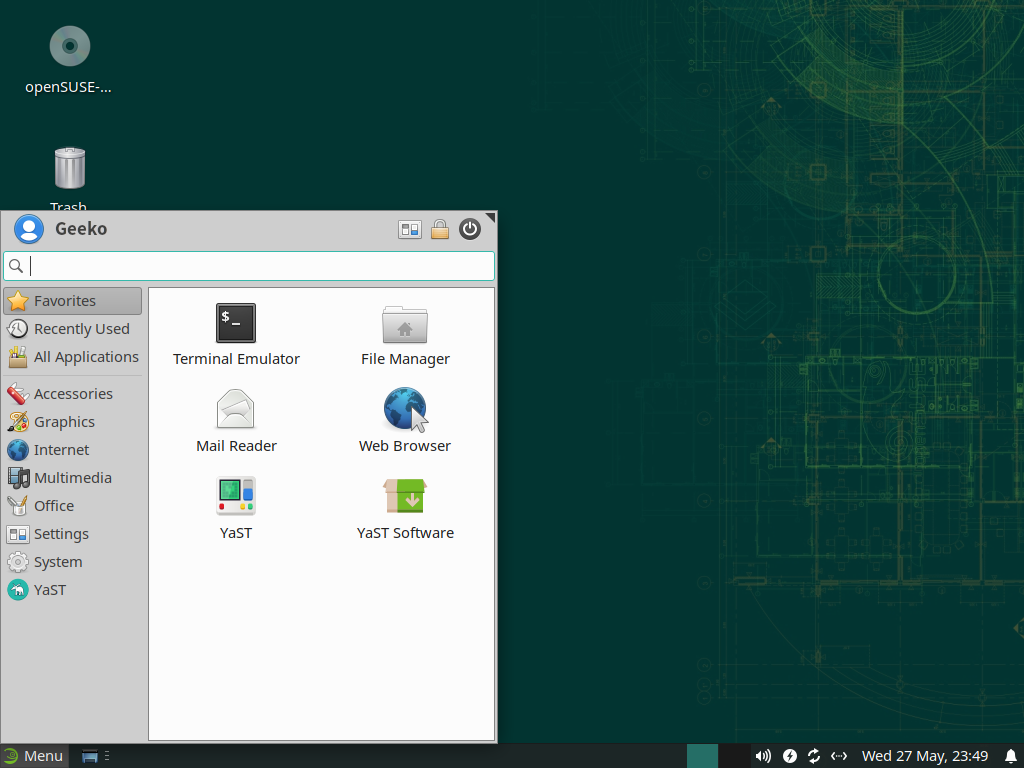Open the Mail Reader application
This screenshot has width=1024, height=768.
point(236,410)
